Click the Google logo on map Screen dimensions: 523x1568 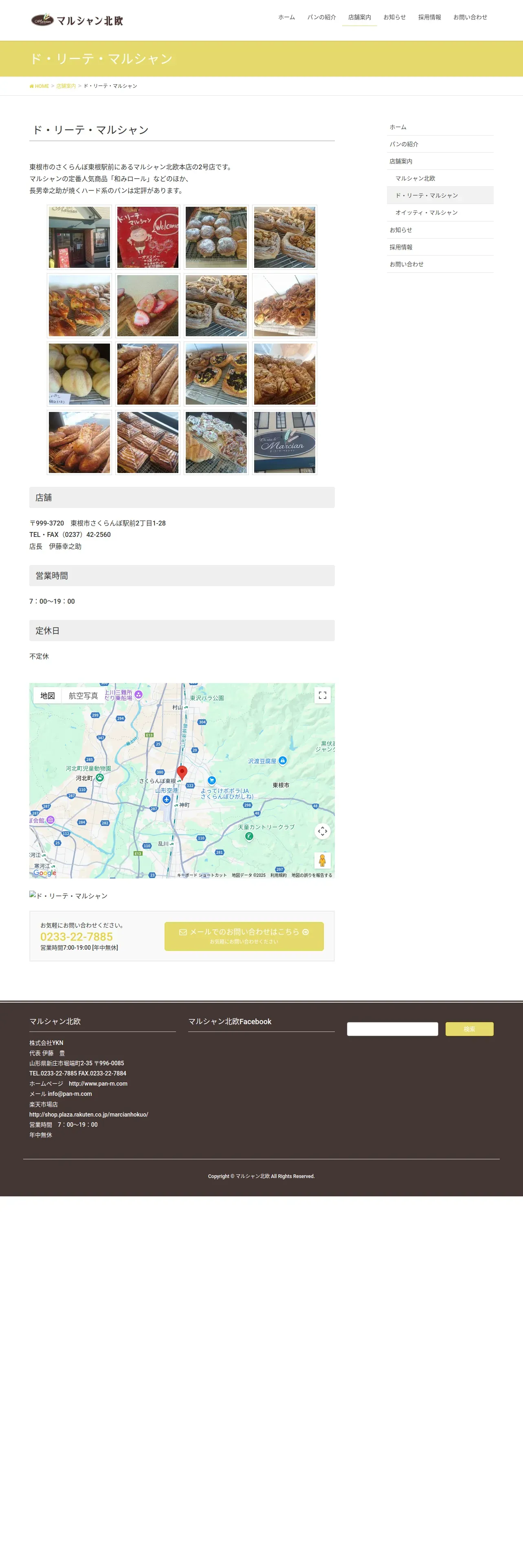tap(44, 873)
